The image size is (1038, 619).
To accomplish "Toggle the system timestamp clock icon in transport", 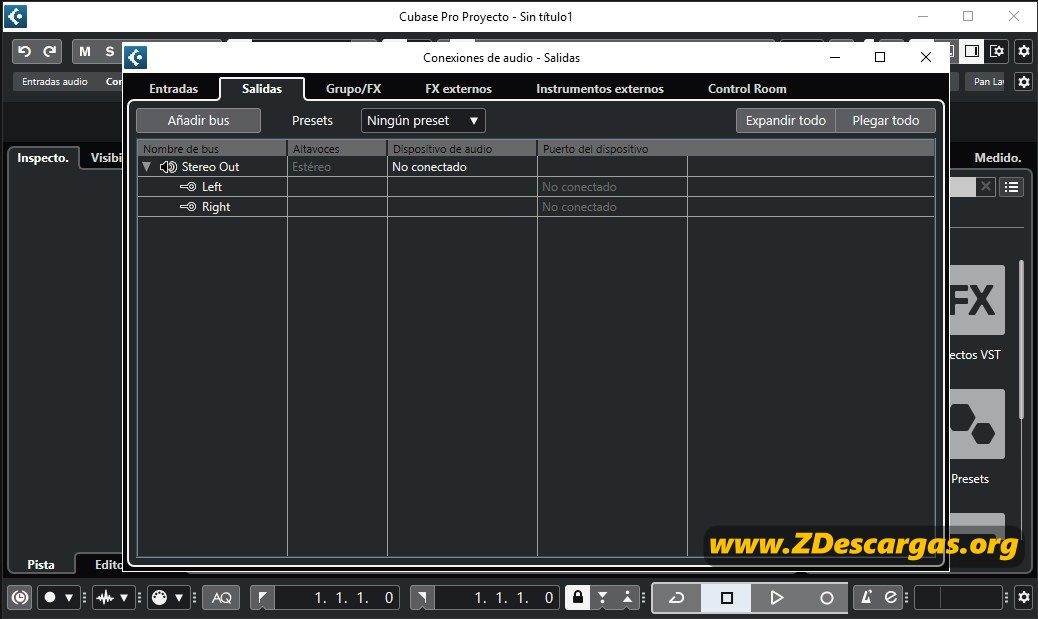I will [x=21, y=598].
